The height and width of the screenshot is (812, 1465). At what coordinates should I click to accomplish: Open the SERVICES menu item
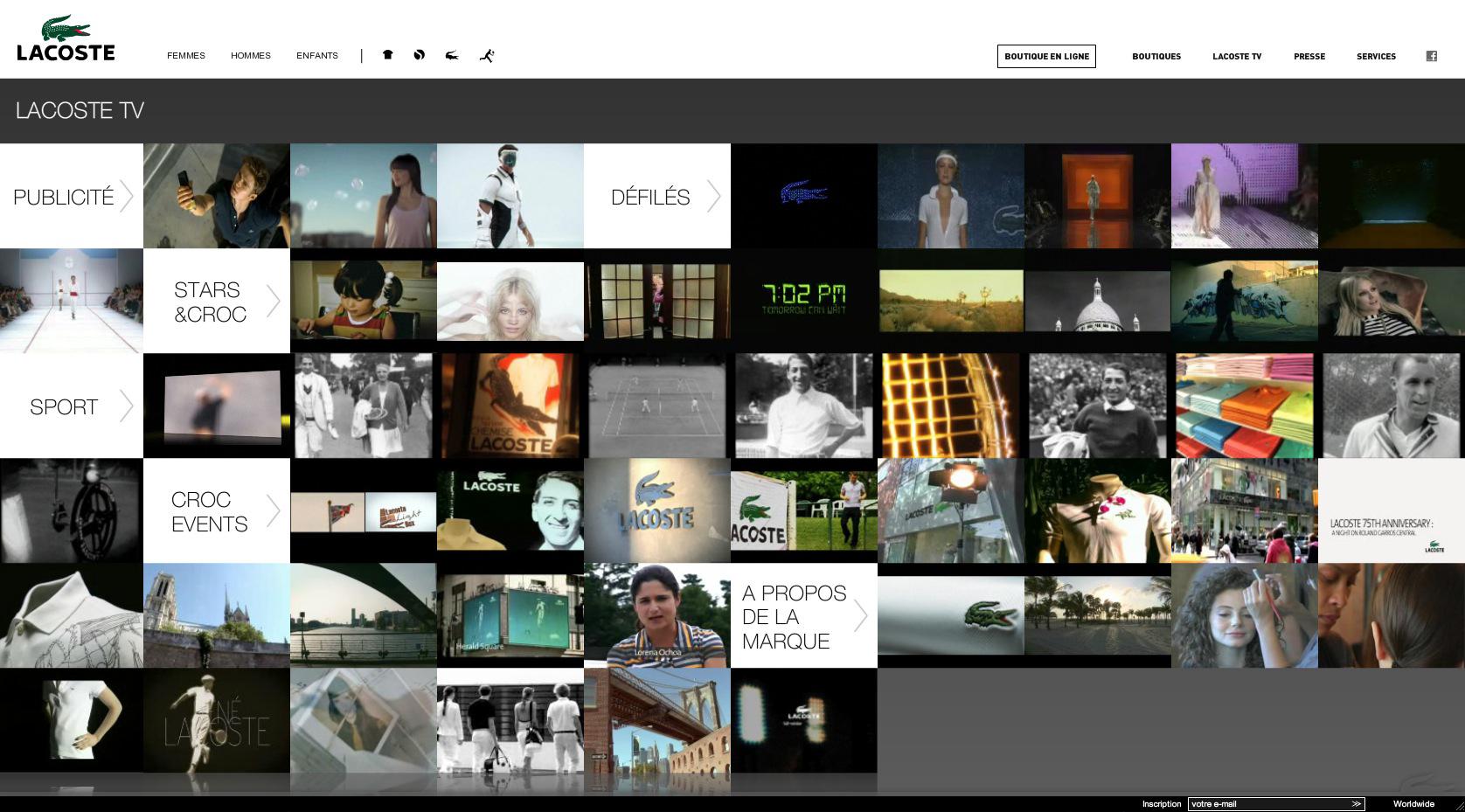click(x=1376, y=57)
